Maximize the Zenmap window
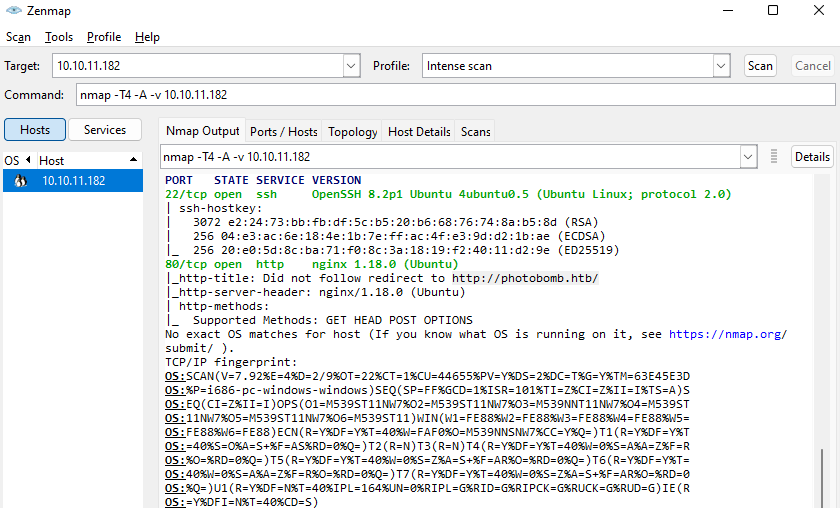This screenshot has height=508, width=840. [772, 10]
